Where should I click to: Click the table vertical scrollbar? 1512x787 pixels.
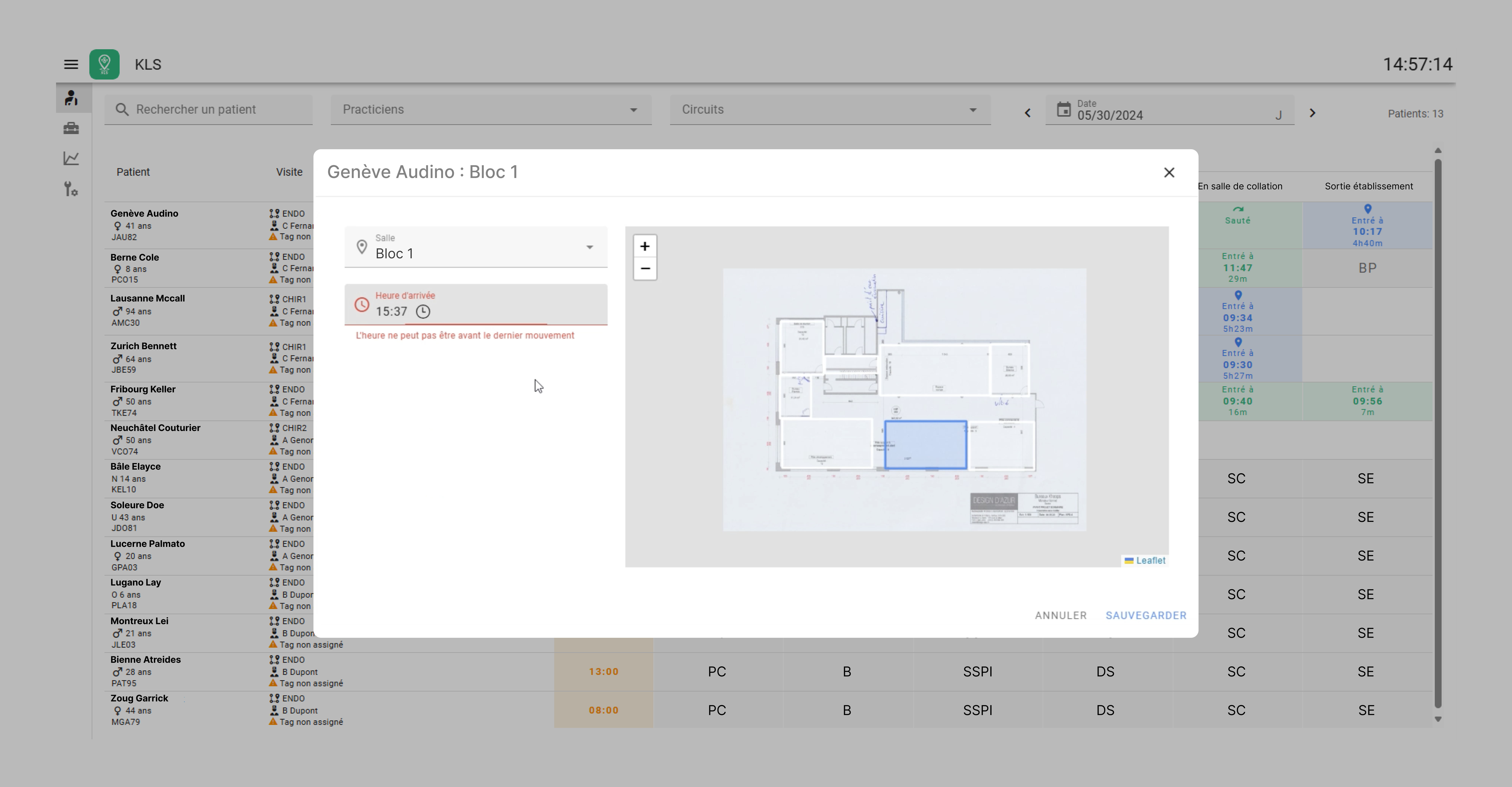tap(1438, 433)
